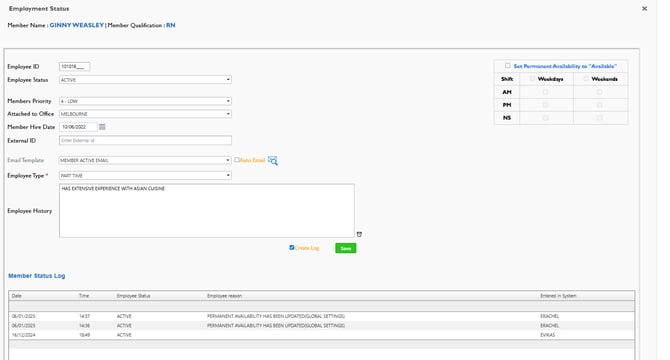Toggle the Weekdays header checkbox
Screen dimensions: 670x360
(532, 79)
